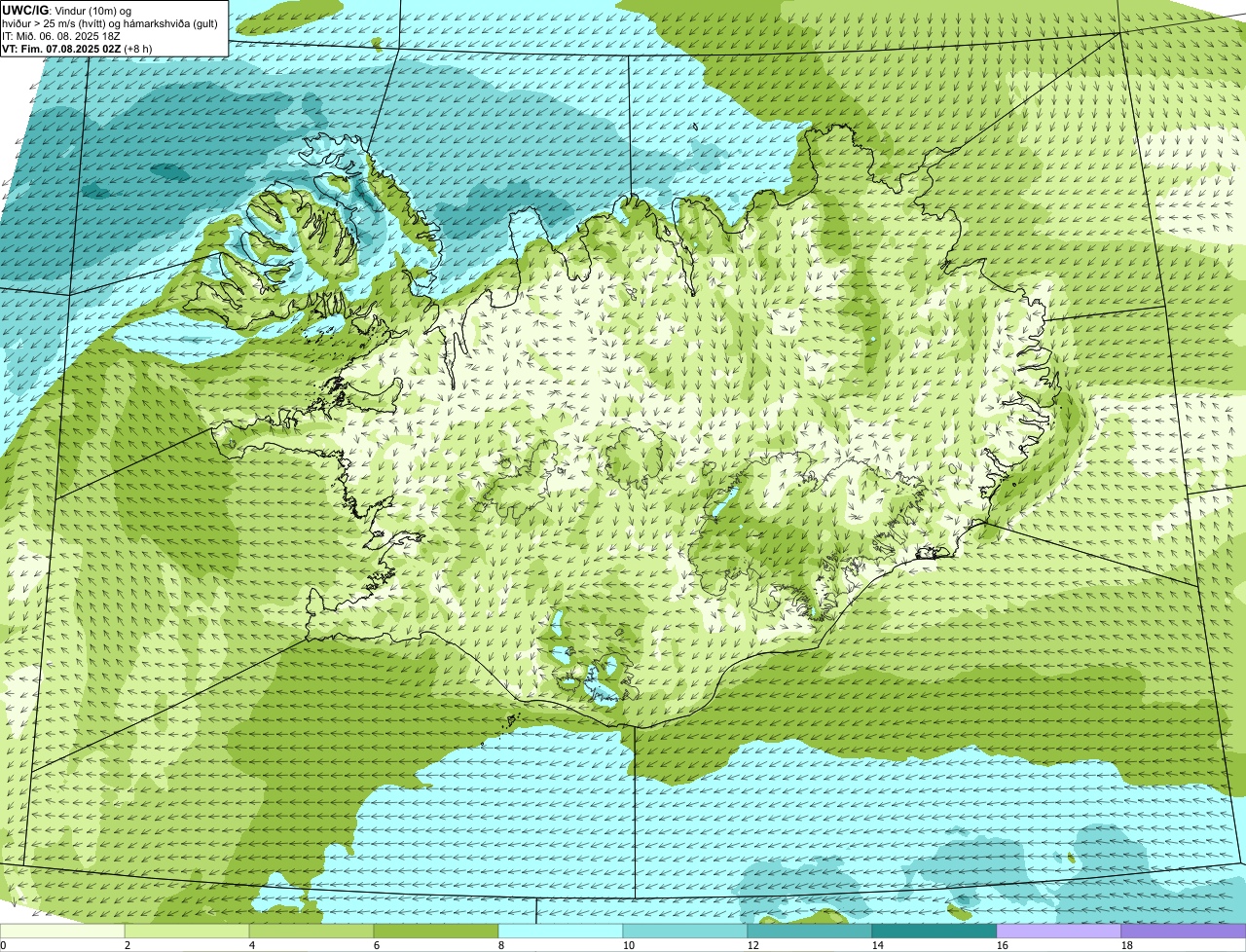This screenshot has width=1246, height=952.
Task: Click the 10–12 m/s legend color swatch
Action: tap(685, 932)
